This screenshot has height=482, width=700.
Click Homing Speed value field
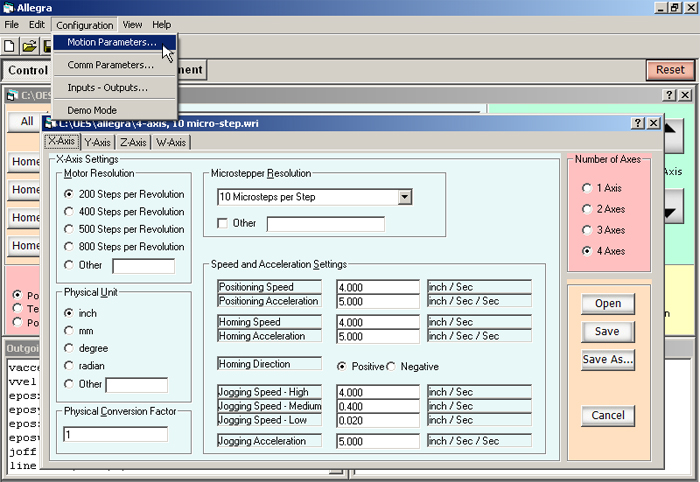click(378, 322)
